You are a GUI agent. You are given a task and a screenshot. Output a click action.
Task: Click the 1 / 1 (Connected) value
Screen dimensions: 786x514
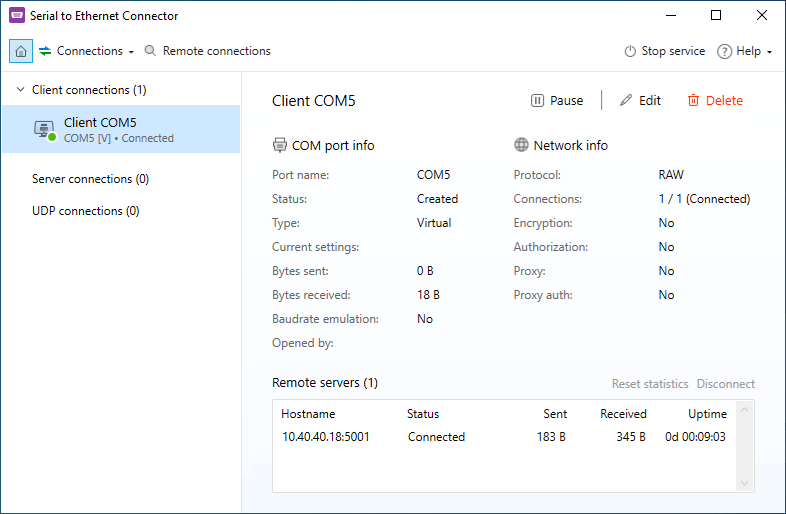point(704,199)
